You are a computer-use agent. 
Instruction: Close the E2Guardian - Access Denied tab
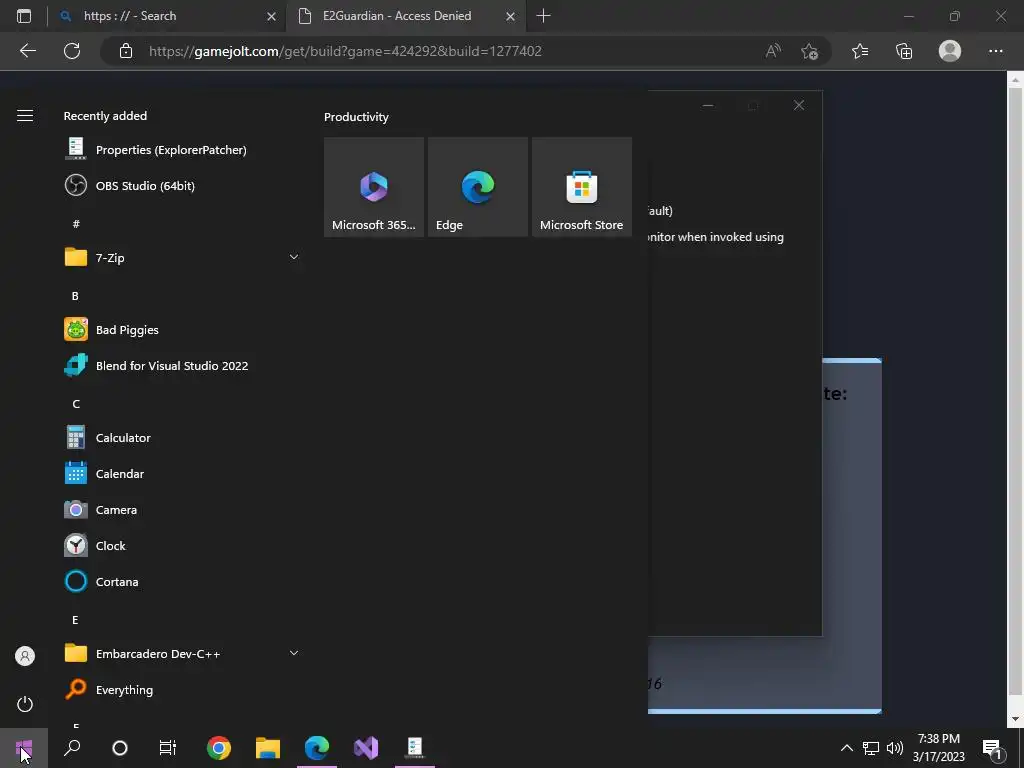511,16
